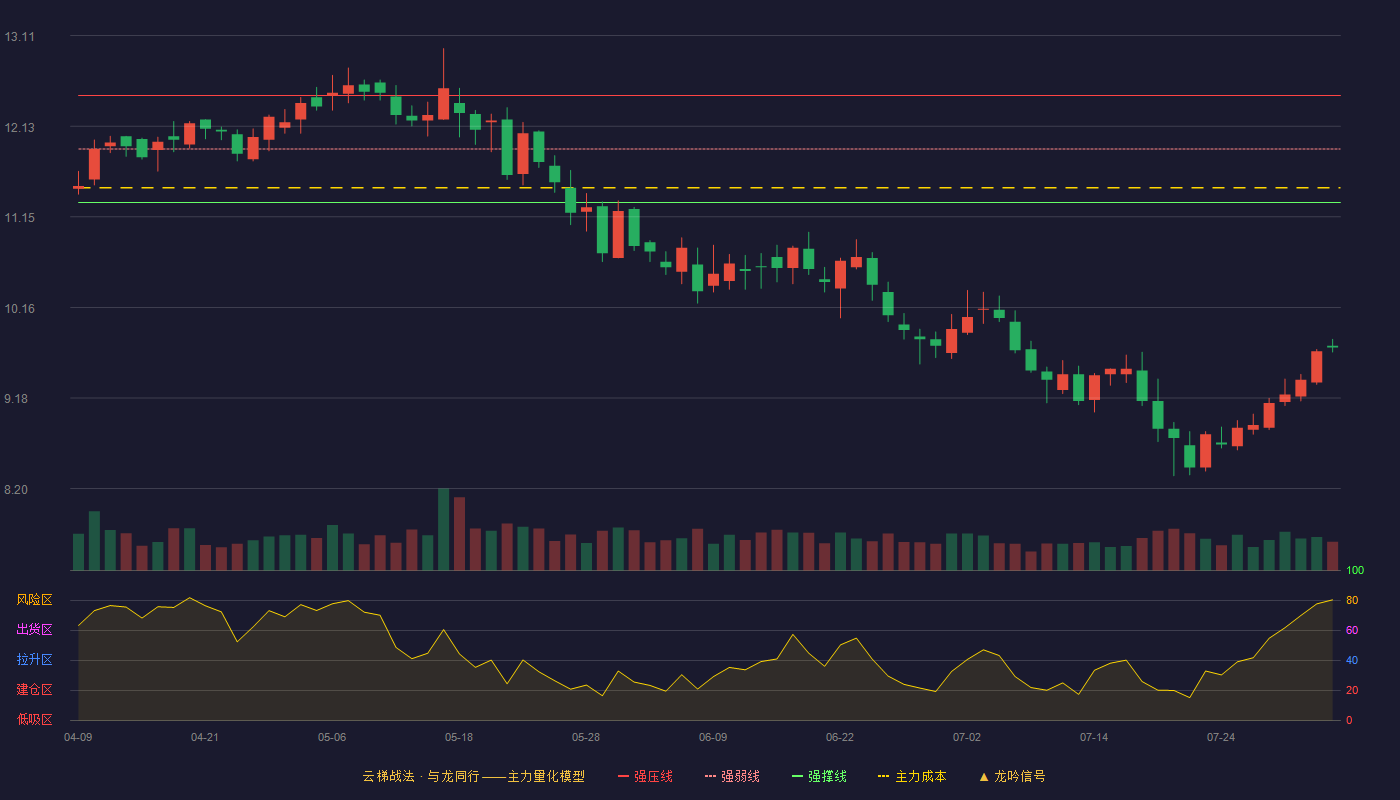Click the pink dotted icon beside 强弱线
Image resolution: width=1400 pixels, height=800 pixels.
710,776
